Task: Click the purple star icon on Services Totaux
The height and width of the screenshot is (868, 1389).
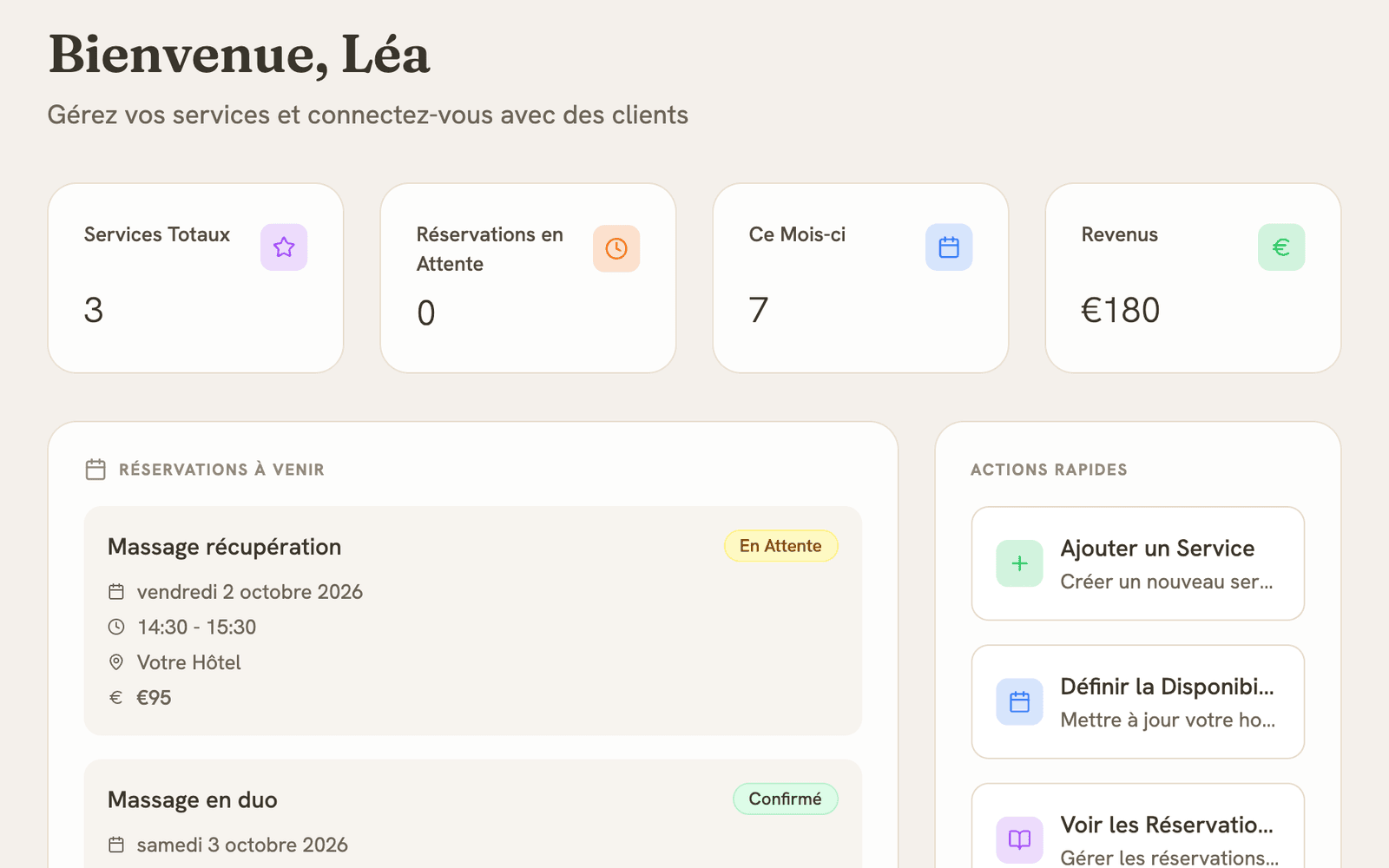Action: 284,247
